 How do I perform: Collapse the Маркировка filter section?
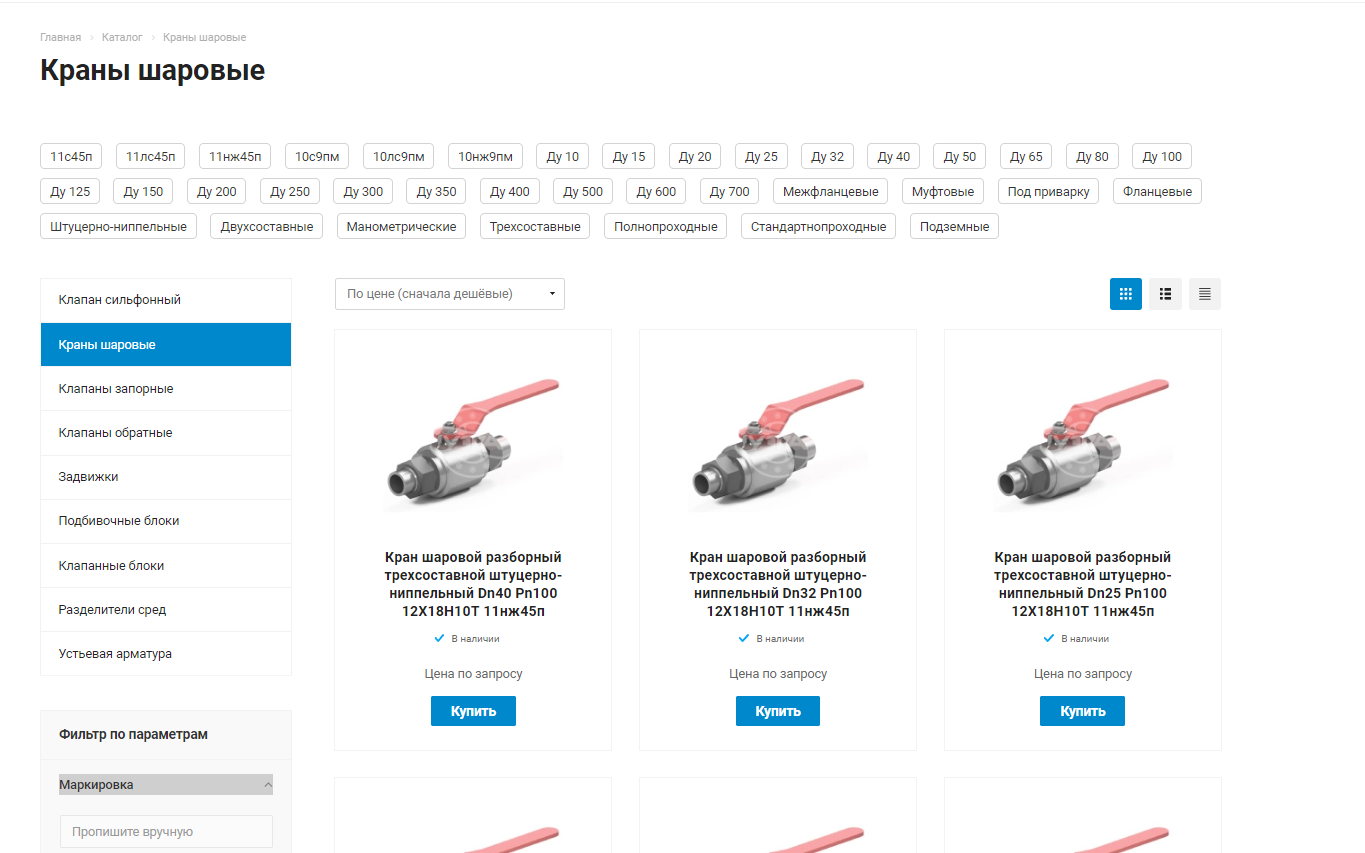166,785
